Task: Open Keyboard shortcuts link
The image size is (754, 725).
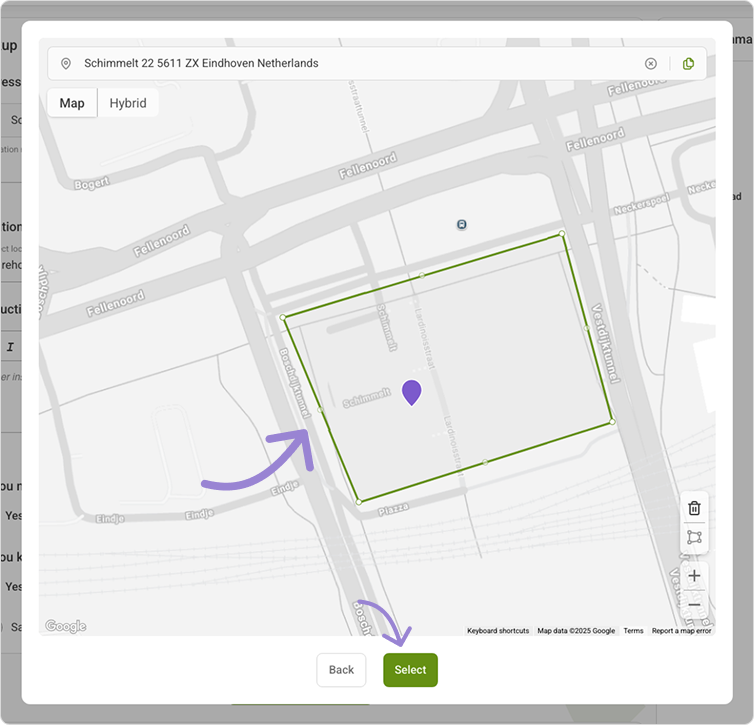Action: click(498, 631)
